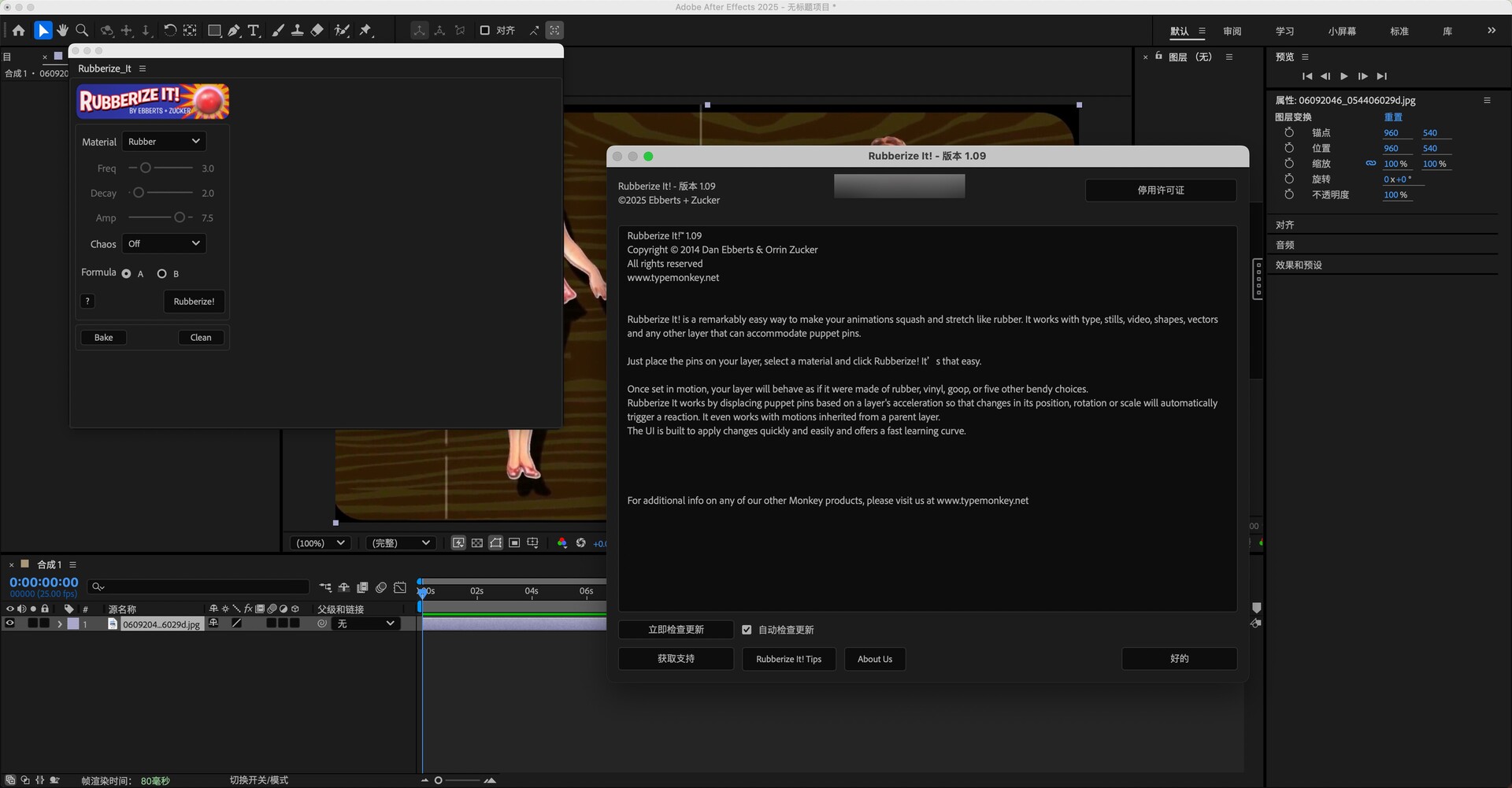
Task: Open the Material dropdown set to Rubber
Action: [x=164, y=142]
